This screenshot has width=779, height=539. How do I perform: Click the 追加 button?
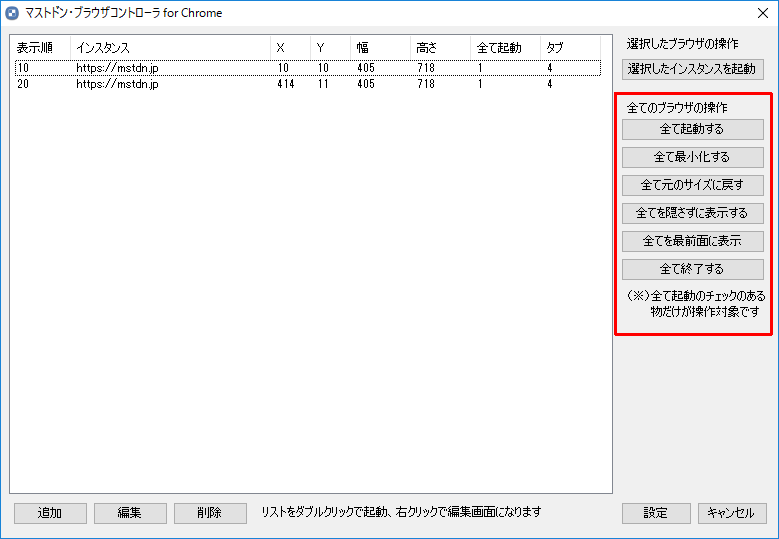50,513
